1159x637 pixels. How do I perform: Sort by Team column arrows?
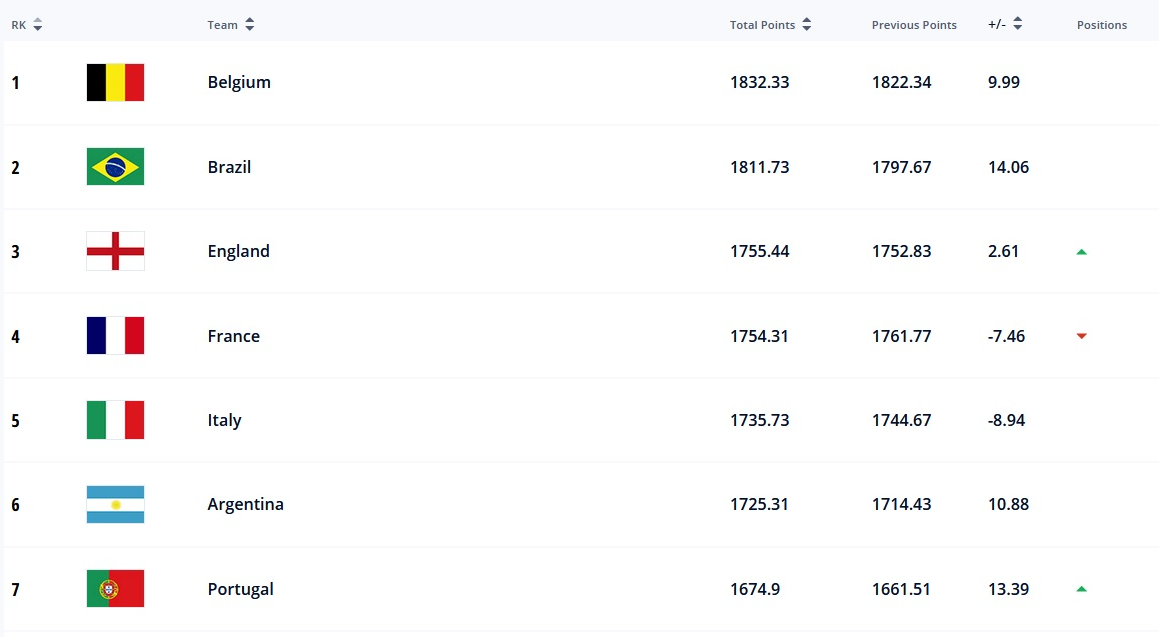coord(249,25)
